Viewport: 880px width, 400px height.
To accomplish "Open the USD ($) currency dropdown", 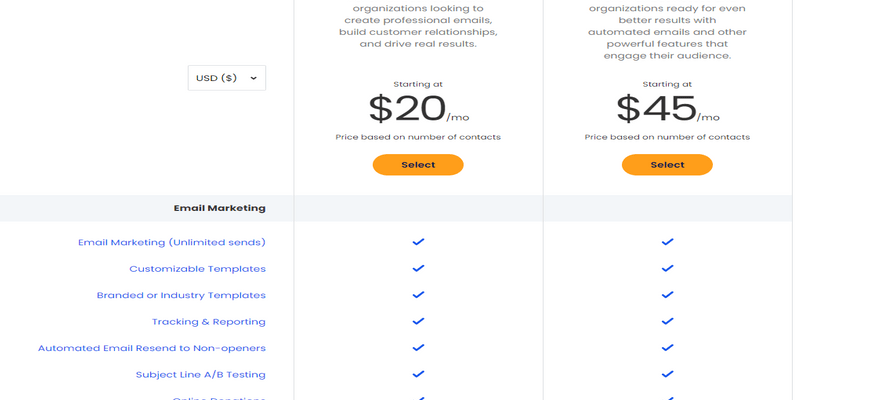I will [226, 78].
